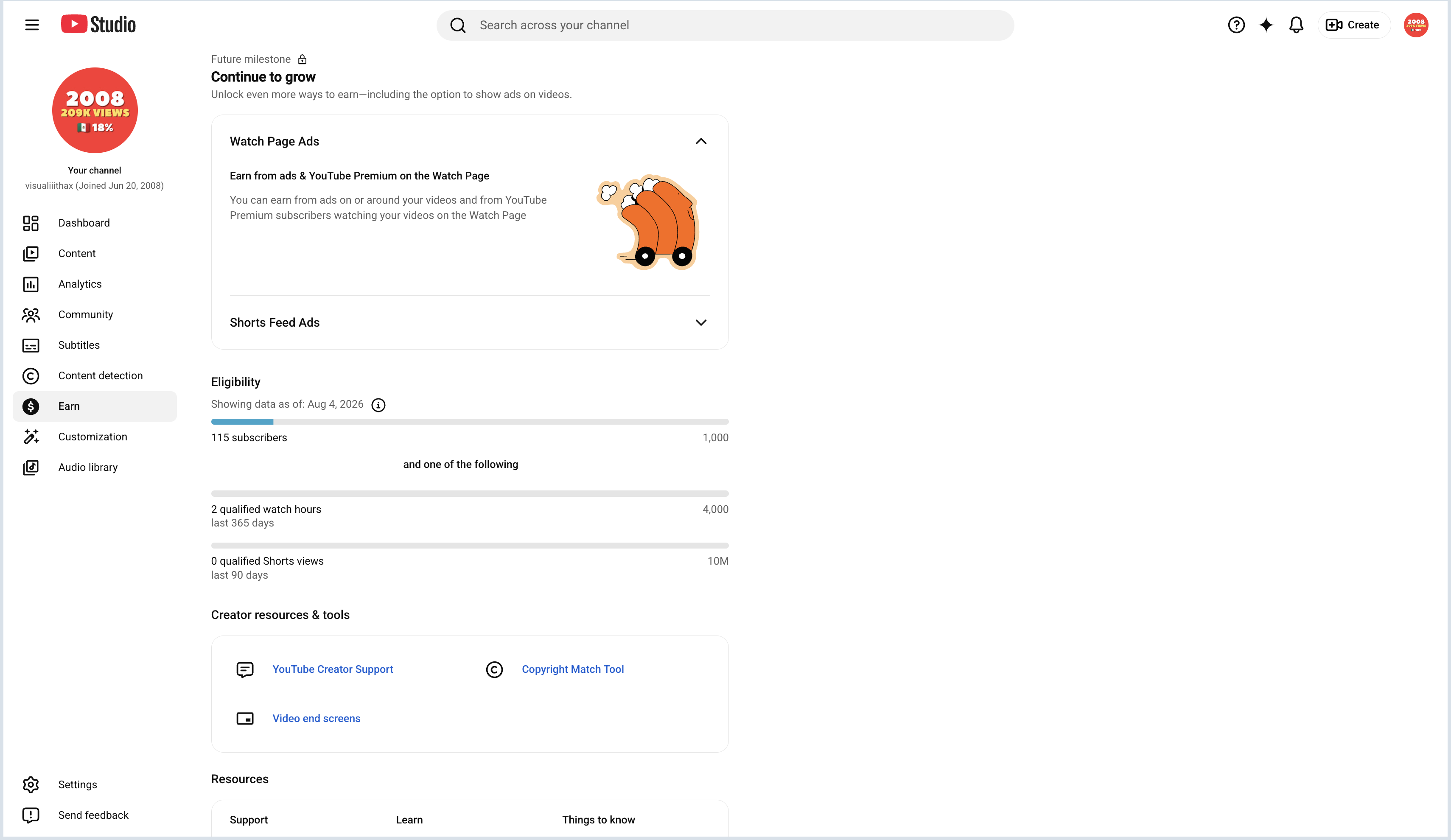Click the Settings gear icon
Viewport: 1451px width, 840px height.
point(31,784)
